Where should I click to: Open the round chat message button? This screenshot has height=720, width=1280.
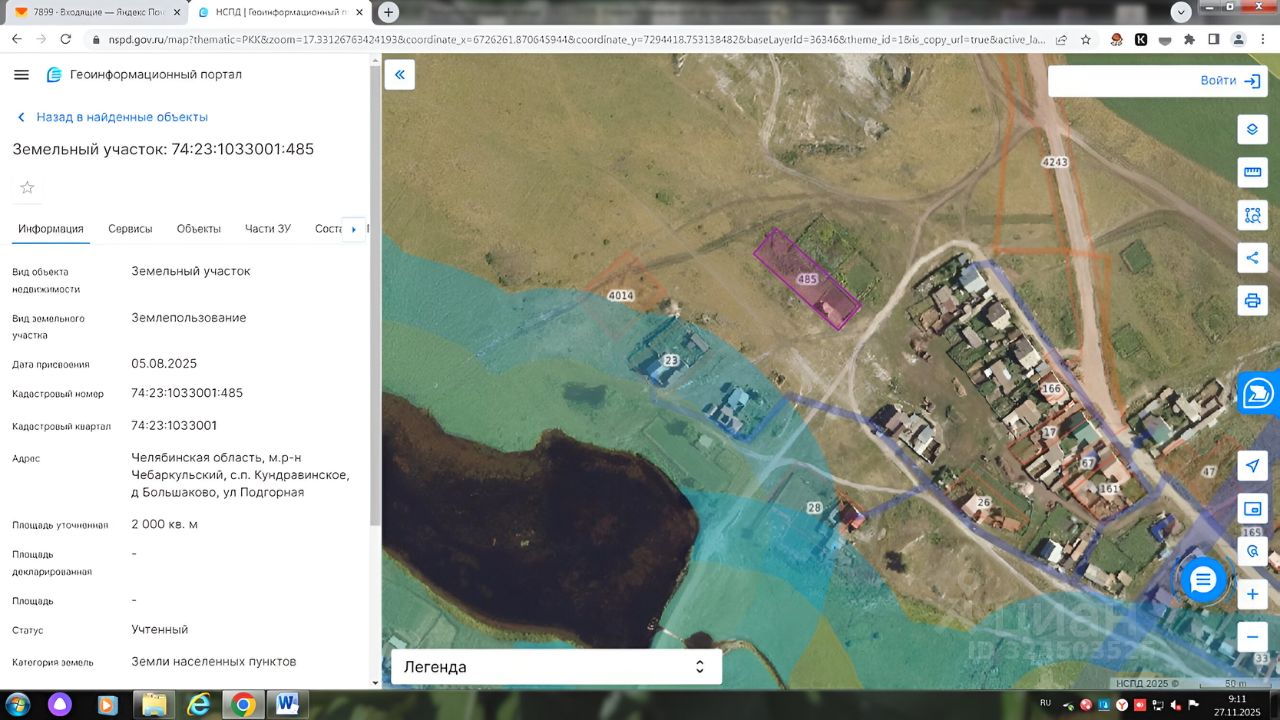point(1203,579)
